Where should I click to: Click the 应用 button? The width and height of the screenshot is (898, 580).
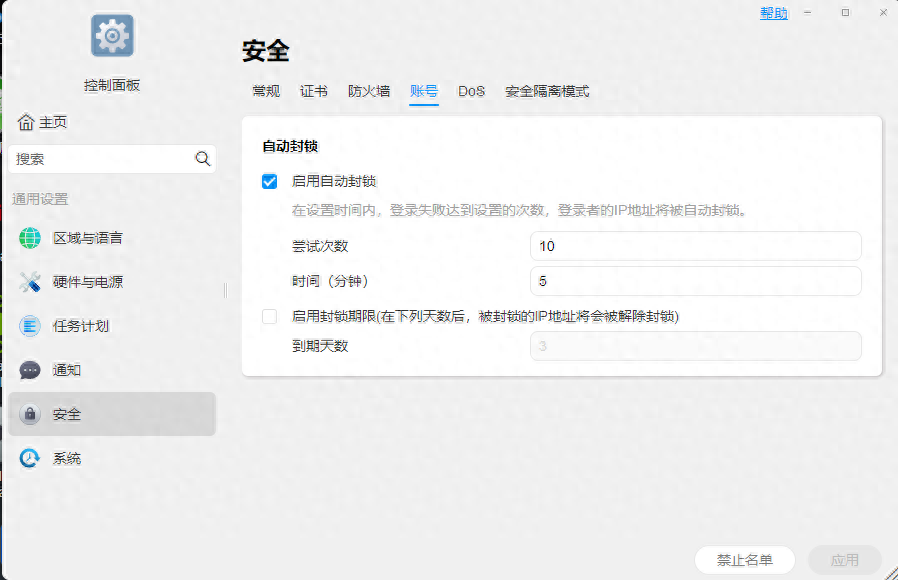click(x=845, y=560)
